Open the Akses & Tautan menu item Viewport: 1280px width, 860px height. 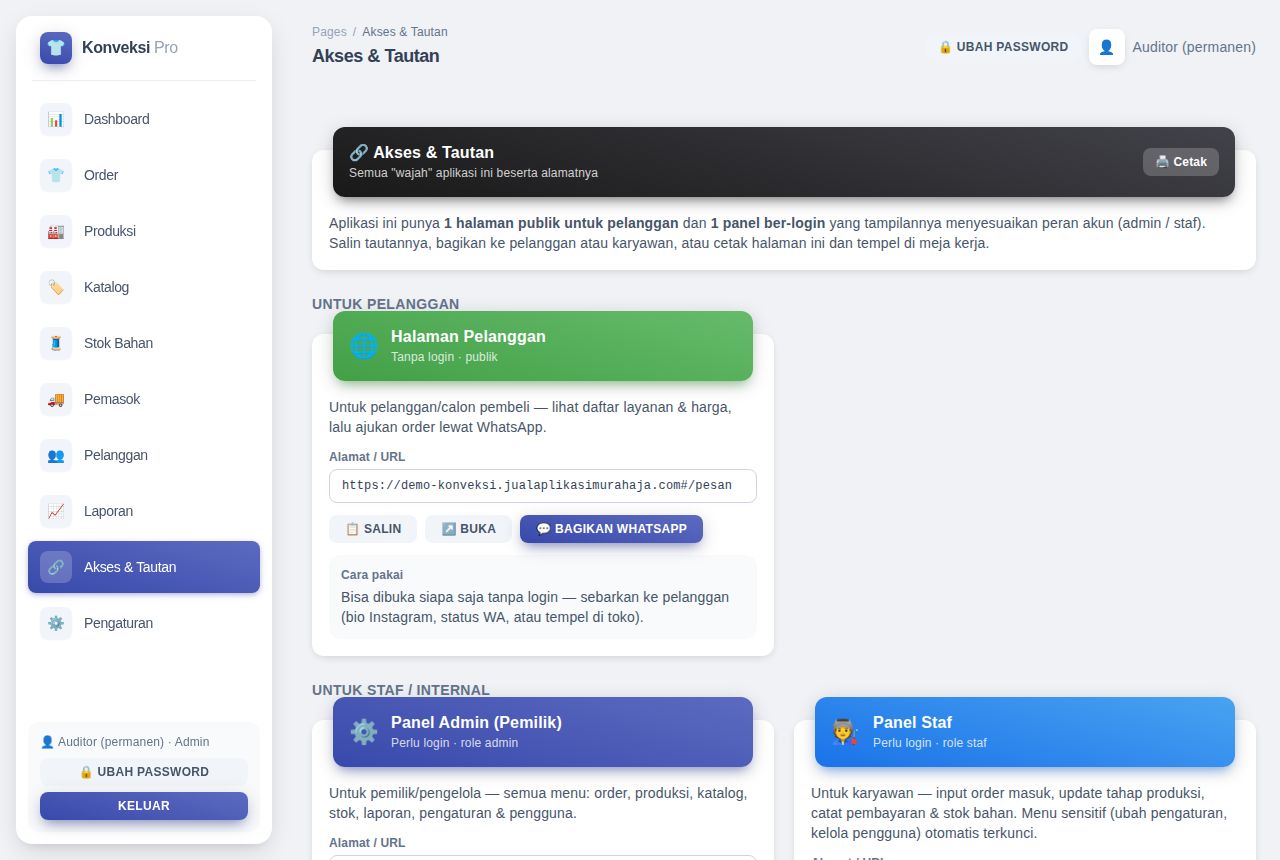click(x=144, y=567)
